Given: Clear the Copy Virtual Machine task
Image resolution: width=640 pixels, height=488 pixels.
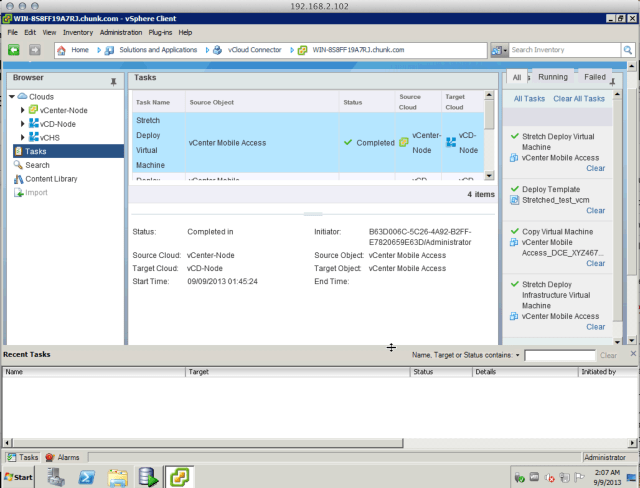Looking at the screenshot, I should pos(596,263).
